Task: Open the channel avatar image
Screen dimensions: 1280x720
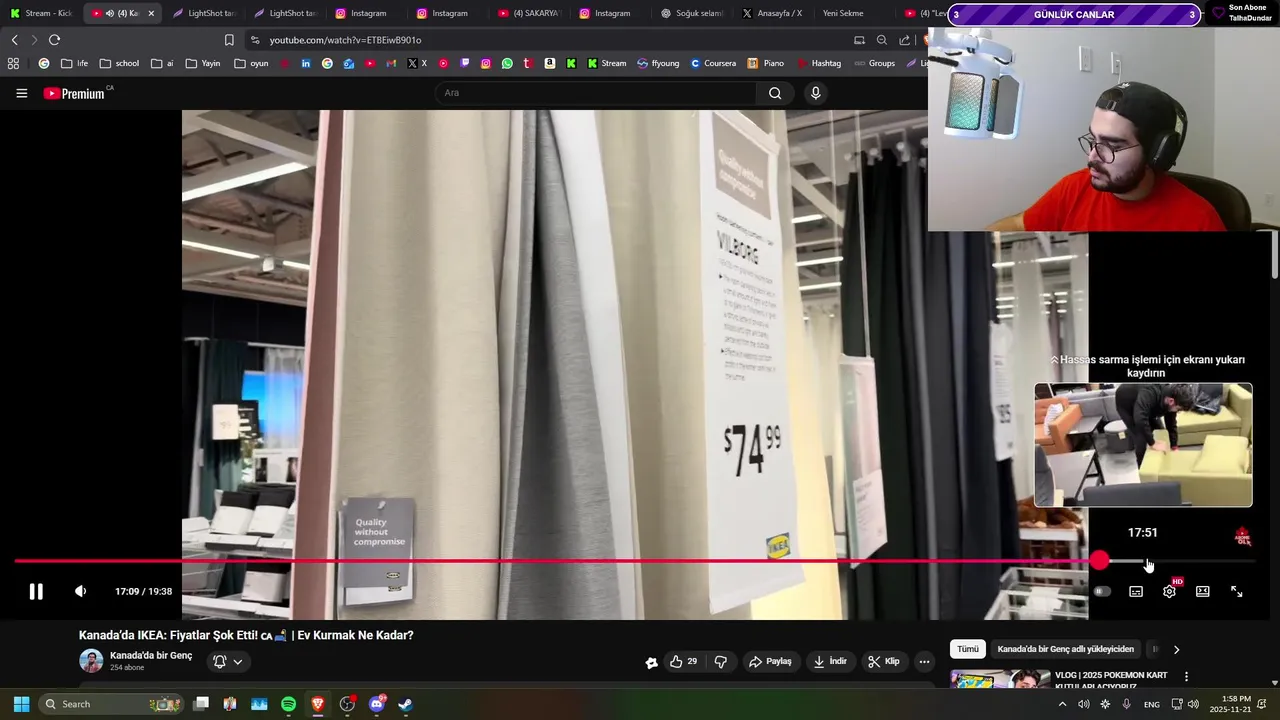Action: click(91, 661)
